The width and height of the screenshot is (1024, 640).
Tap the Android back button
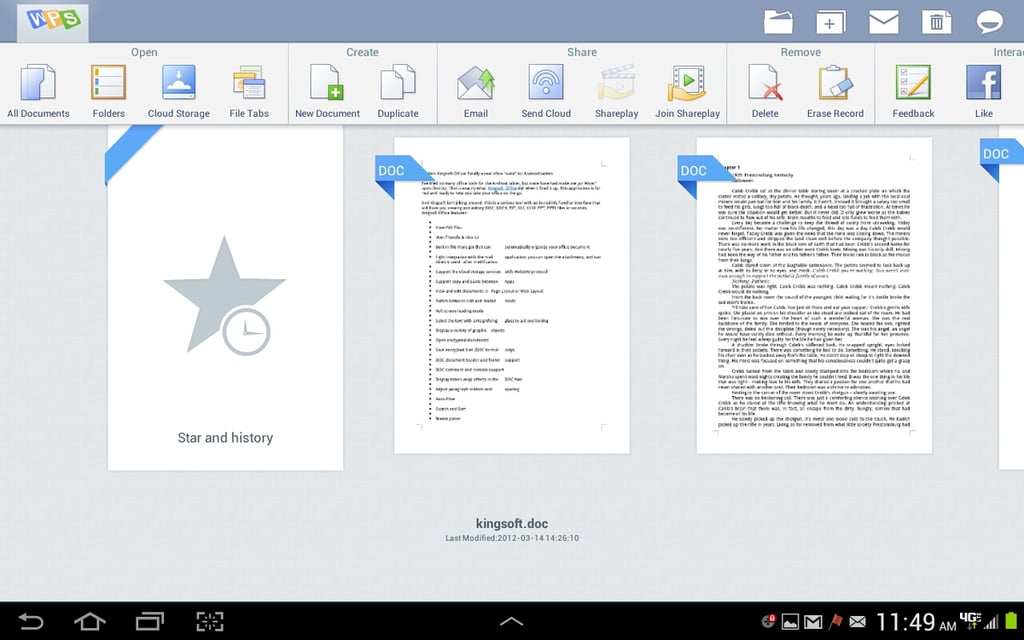tap(30, 621)
